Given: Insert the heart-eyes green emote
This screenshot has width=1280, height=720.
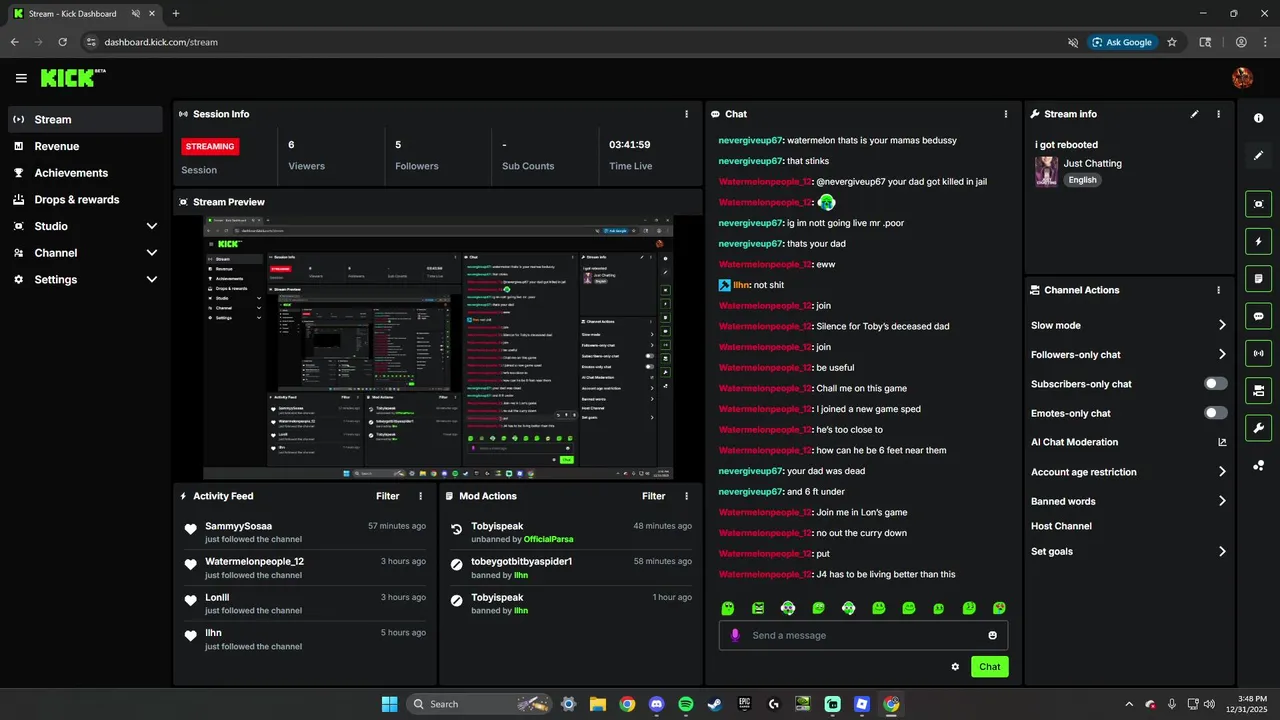Looking at the screenshot, I should pyautogui.click(x=998, y=608).
